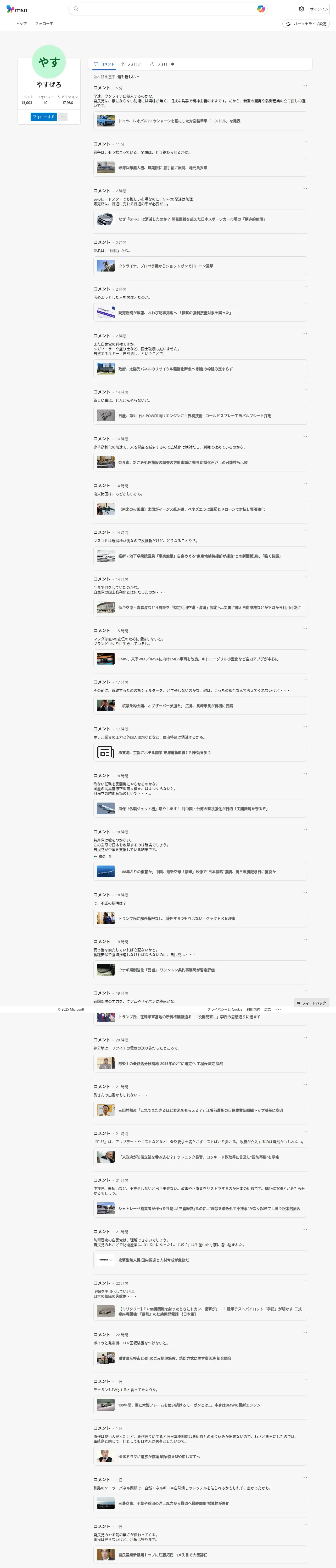Viewport: 336px width, 1568px height.
Task: Open more options on で、不正の釈明は? comment
Action: (x=304, y=893)
